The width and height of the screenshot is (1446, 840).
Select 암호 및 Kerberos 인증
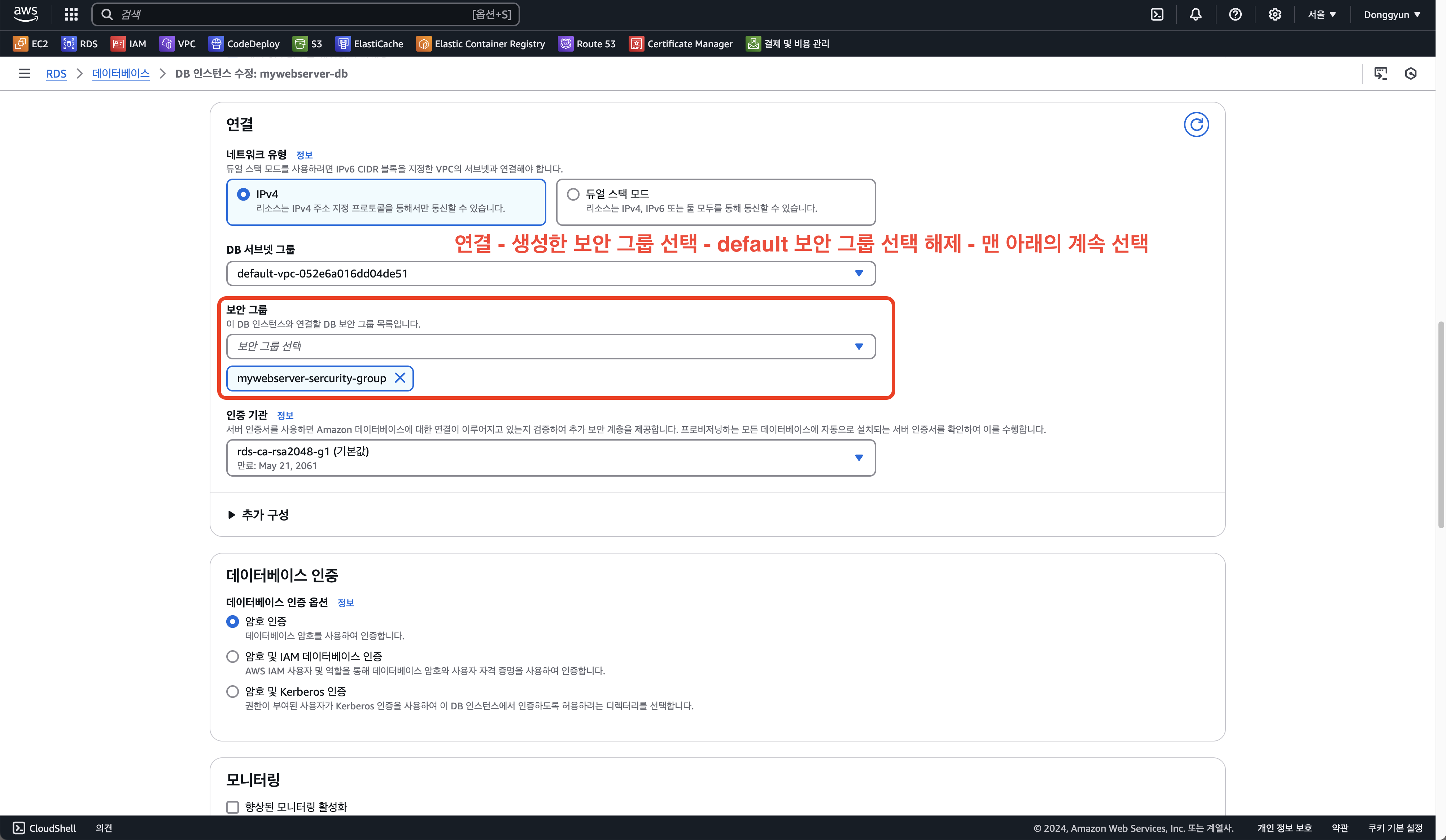pyautogui.click(x=232, y=691)
